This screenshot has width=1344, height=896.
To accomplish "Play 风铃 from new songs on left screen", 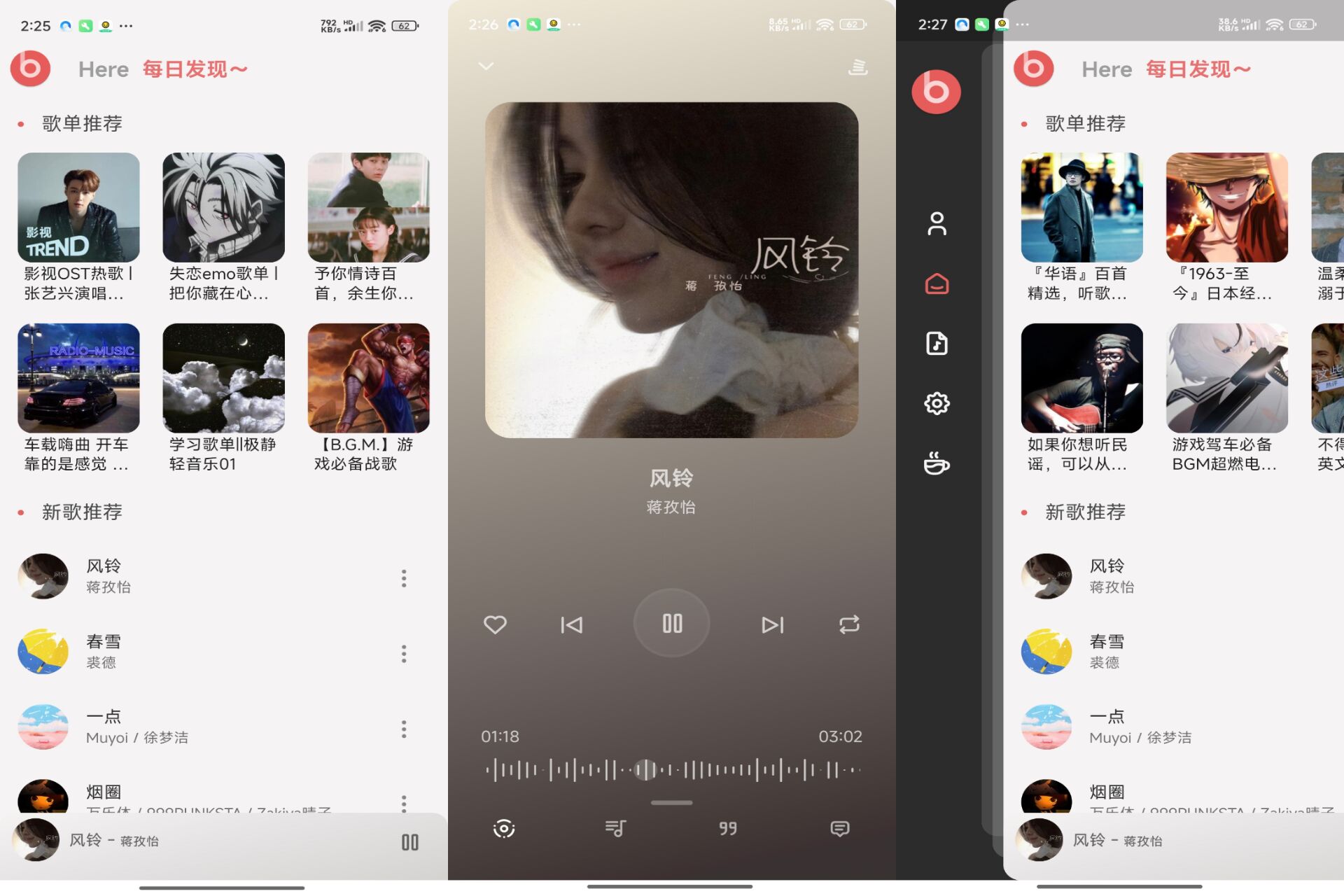I will pyautogui.click(x=224, y=576).
